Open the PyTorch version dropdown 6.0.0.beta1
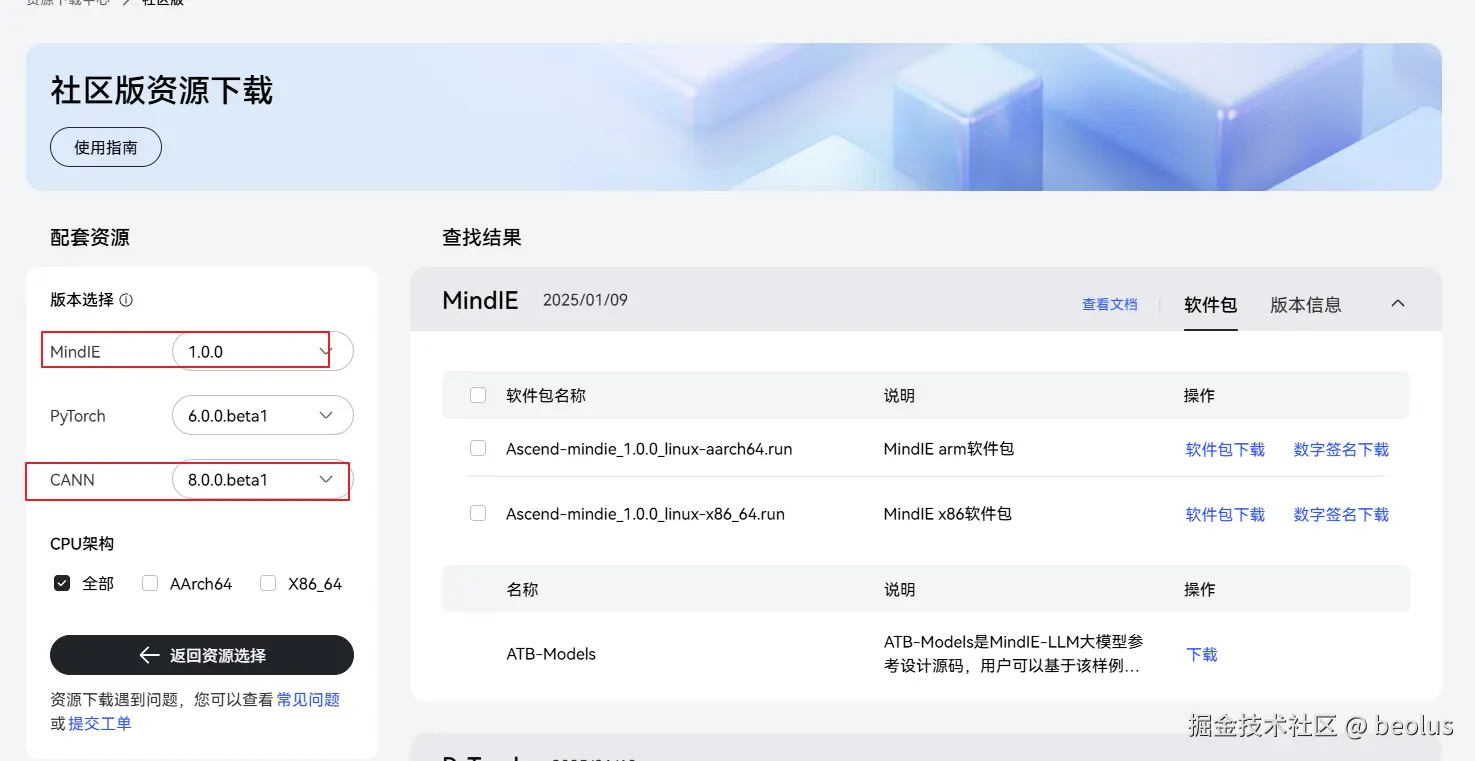1475x761 pixels. click(263, 415)
